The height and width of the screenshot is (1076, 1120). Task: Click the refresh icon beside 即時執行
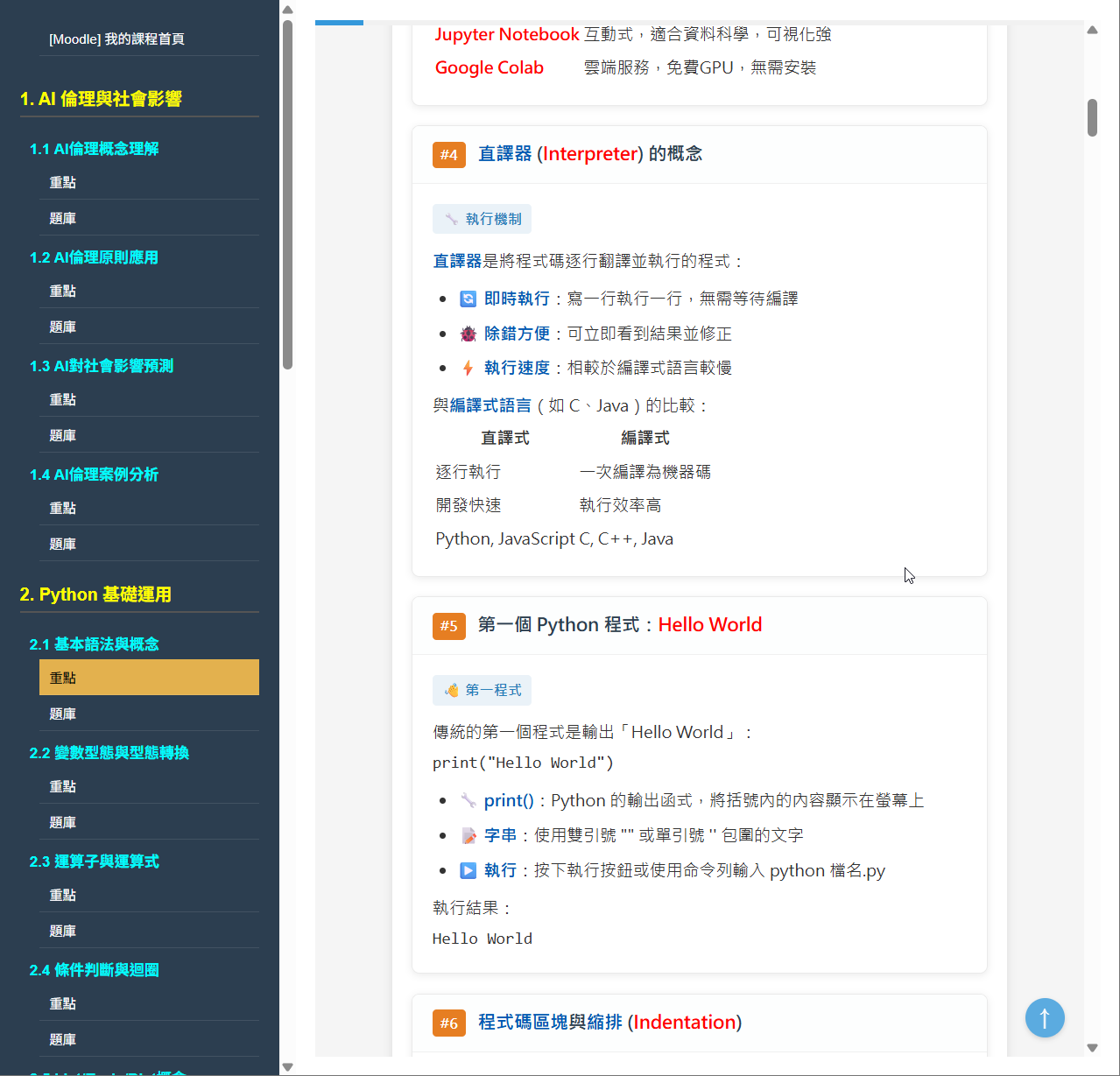point(468,299)
